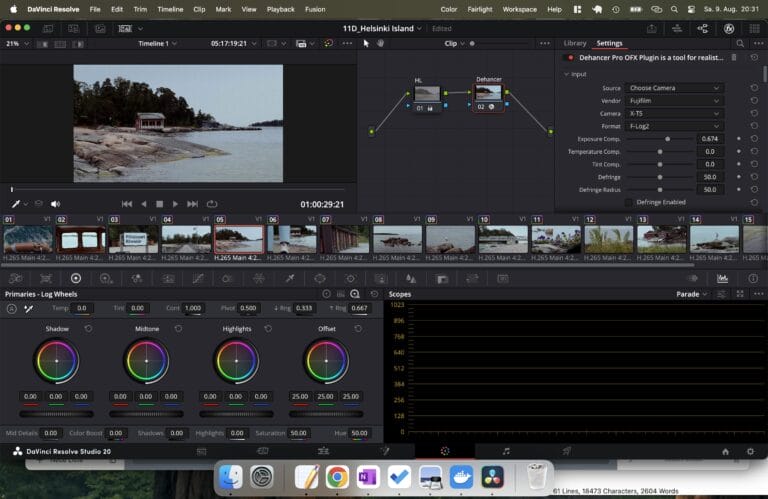The height and width of the screenshot is (499, 768).
Task: Open the Fairlight menu
Action: (x=480, y=9)
